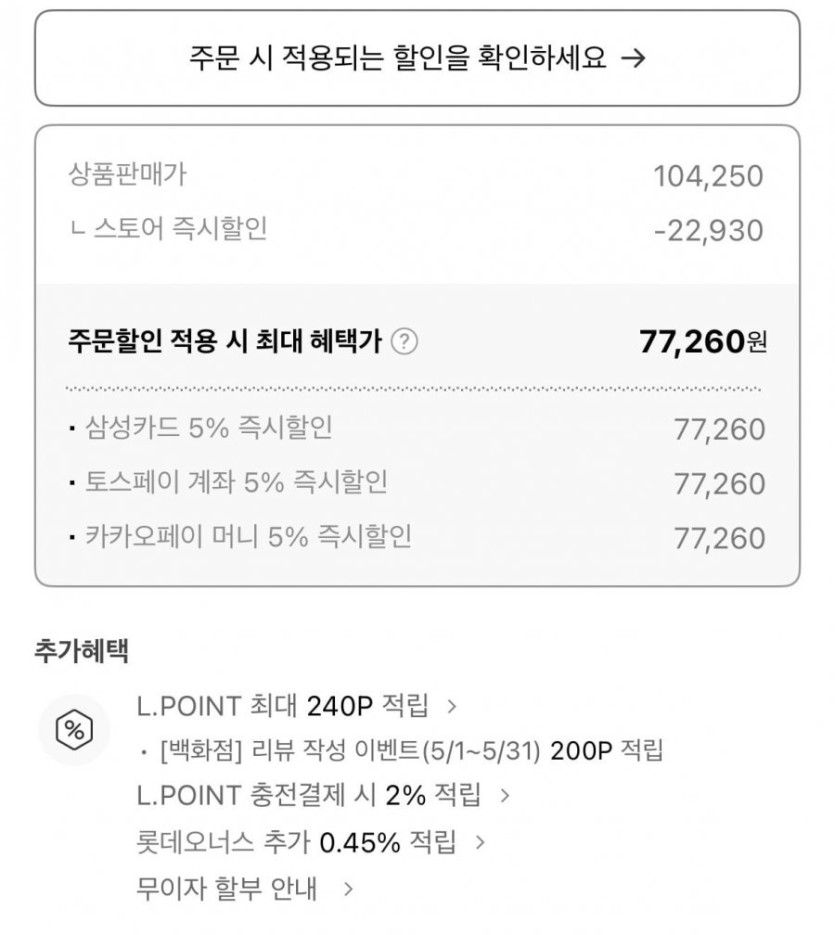Image resolution: width=835 pixels, height=935 pixels.
Task: Click the 77,260원 최대 혜택가 price
Action: click(x=702, y=342)
